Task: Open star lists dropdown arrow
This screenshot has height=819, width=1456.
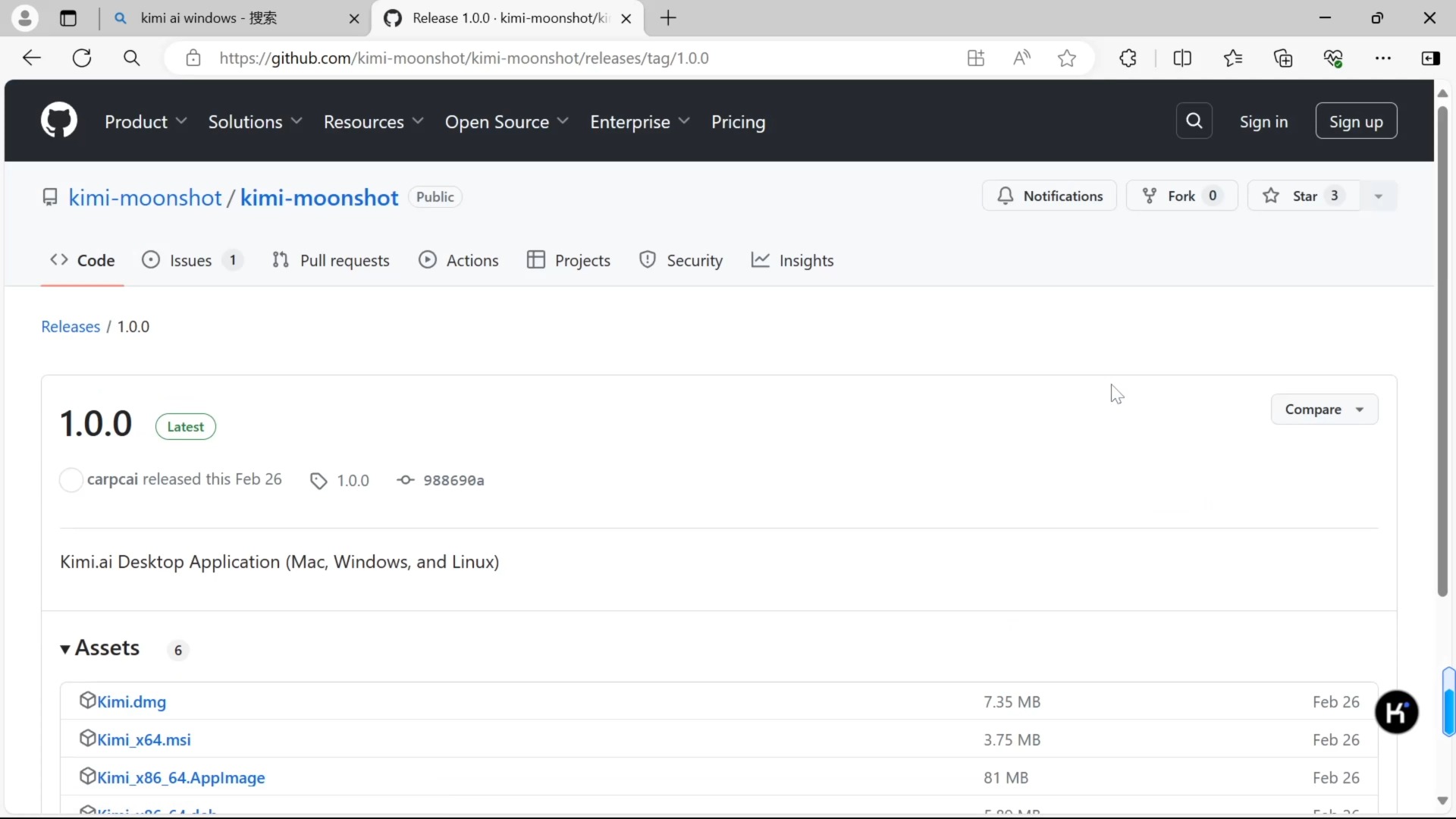Action: click(1378, 196)
